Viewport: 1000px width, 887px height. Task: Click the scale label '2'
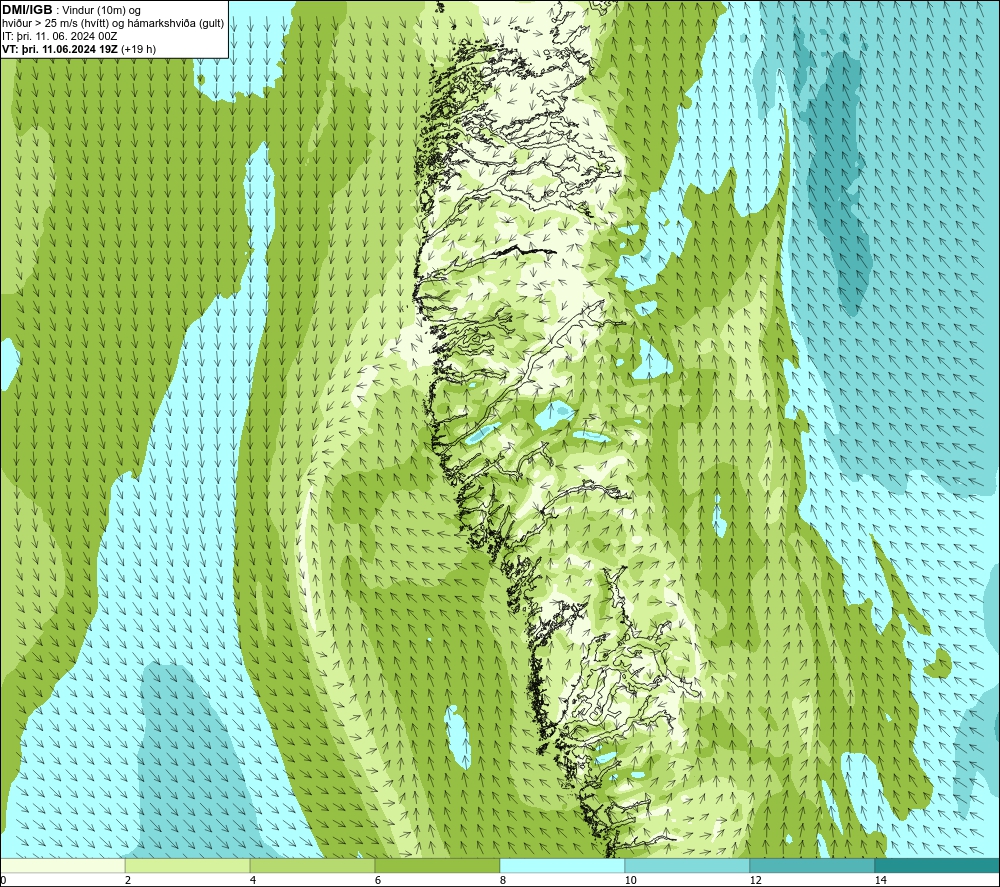pos(128,880)
